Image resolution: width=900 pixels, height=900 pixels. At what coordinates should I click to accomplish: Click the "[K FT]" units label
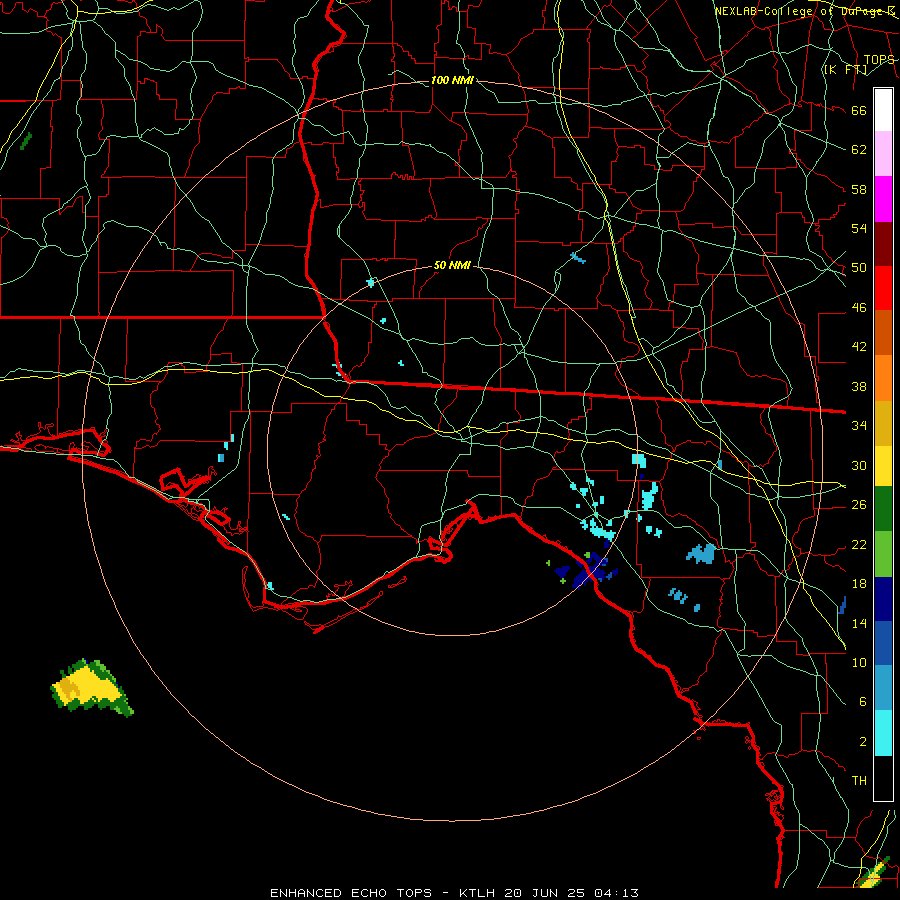point(845,69)
